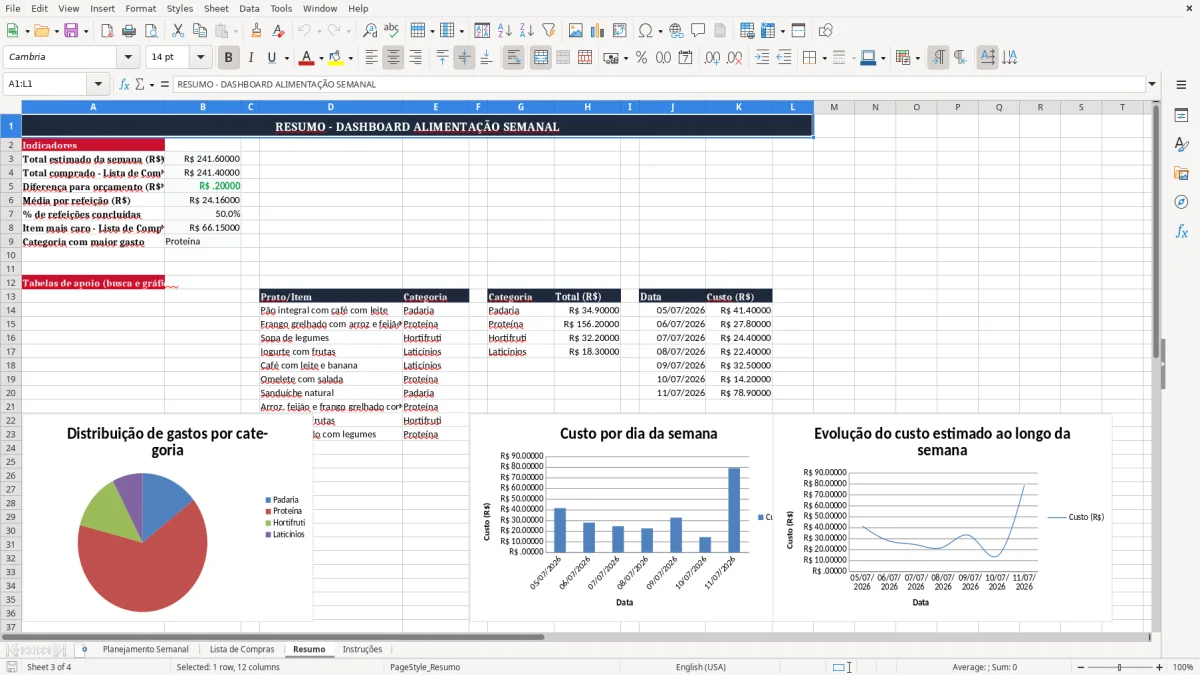Toggle Center Horizontally alignment
Image resolution: width=1200 pixels, height=675 pixels.
click(393, 57)
